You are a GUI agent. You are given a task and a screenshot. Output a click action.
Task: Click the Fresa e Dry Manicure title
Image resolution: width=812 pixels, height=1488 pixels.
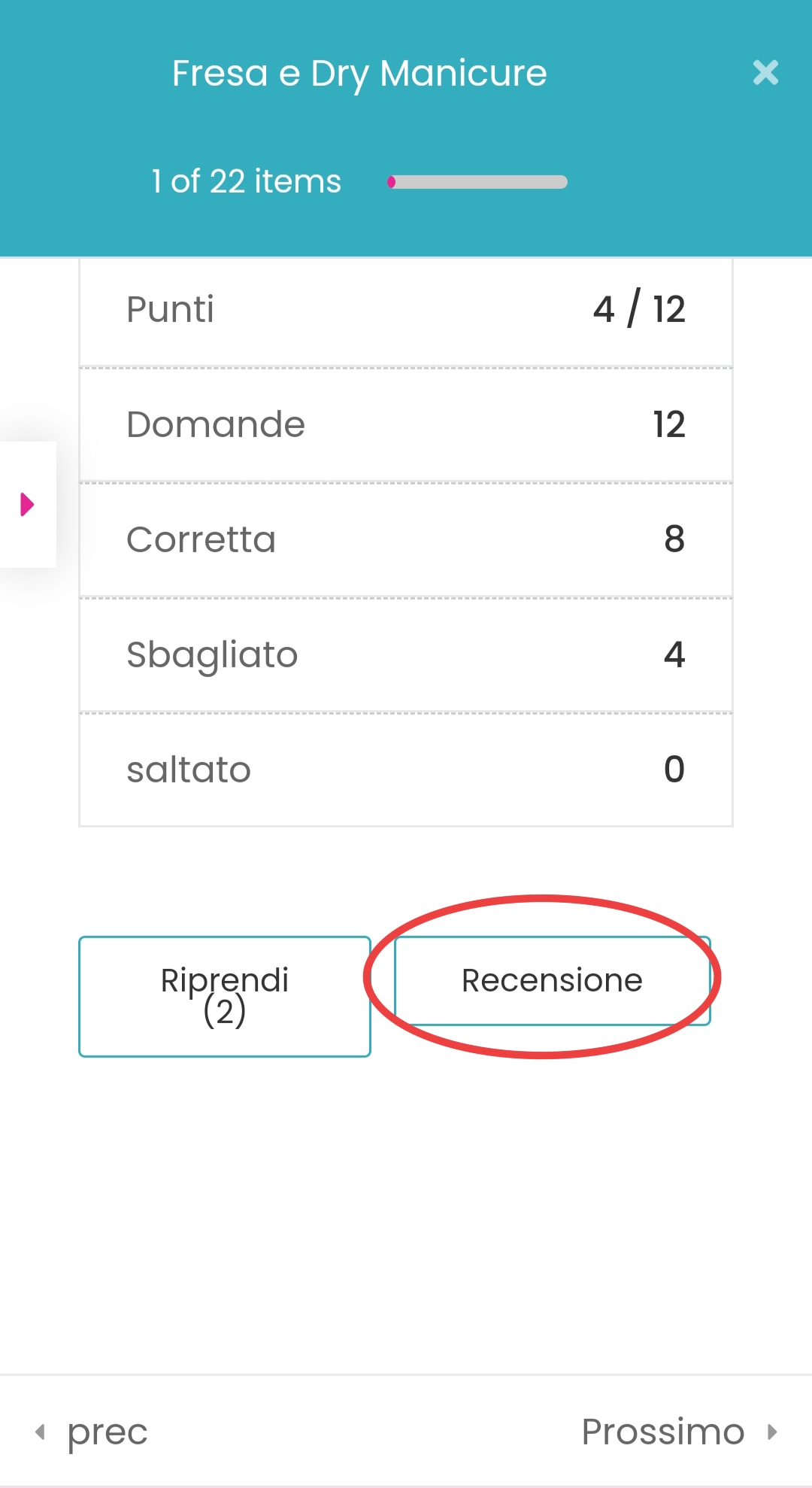point(359,74)
